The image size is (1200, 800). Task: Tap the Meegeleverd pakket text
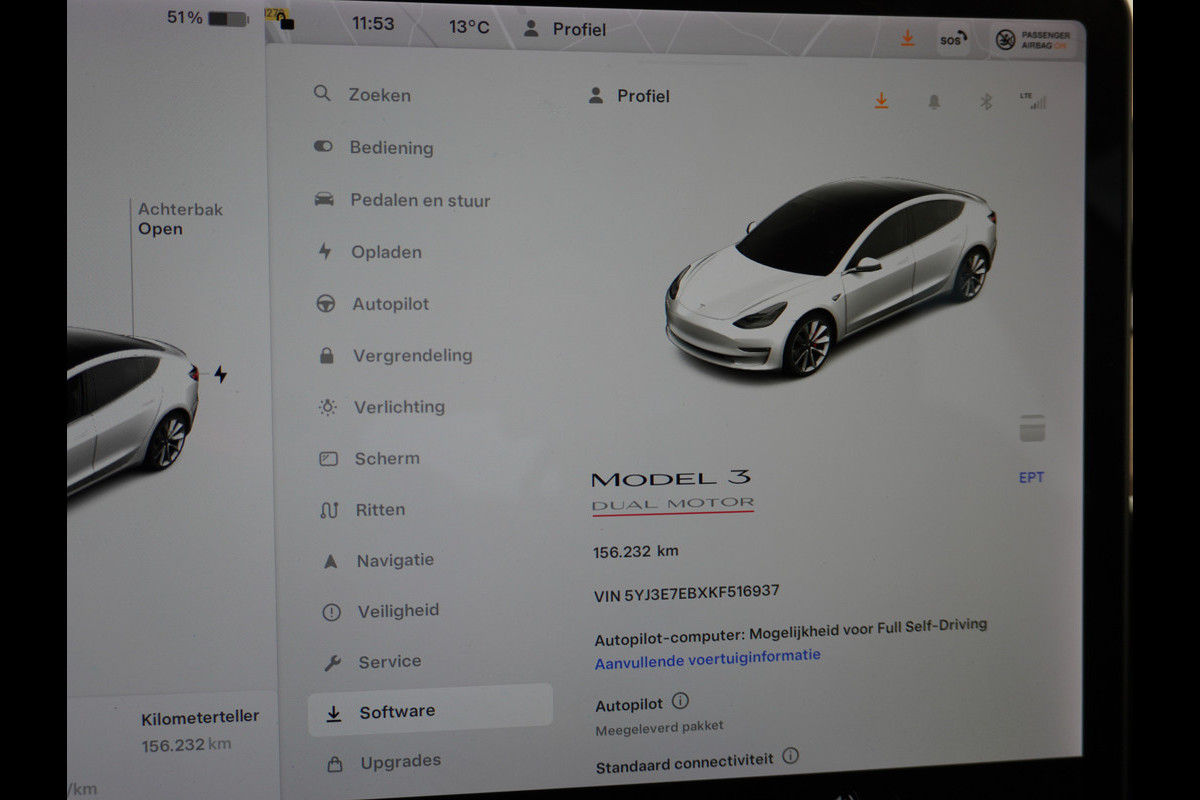coord(659,728)
